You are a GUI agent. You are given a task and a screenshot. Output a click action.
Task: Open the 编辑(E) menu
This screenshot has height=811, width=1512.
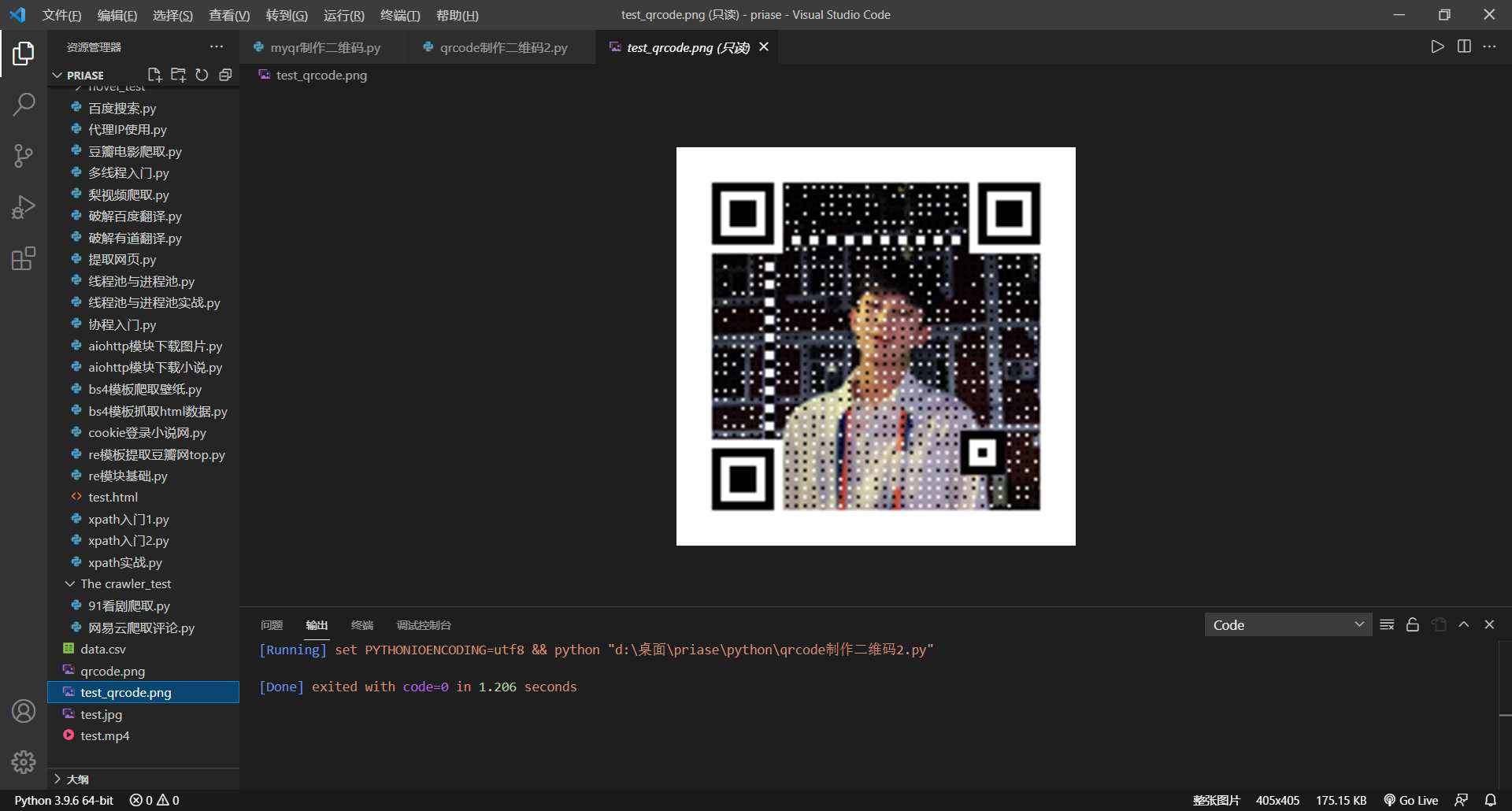[117, 15]
